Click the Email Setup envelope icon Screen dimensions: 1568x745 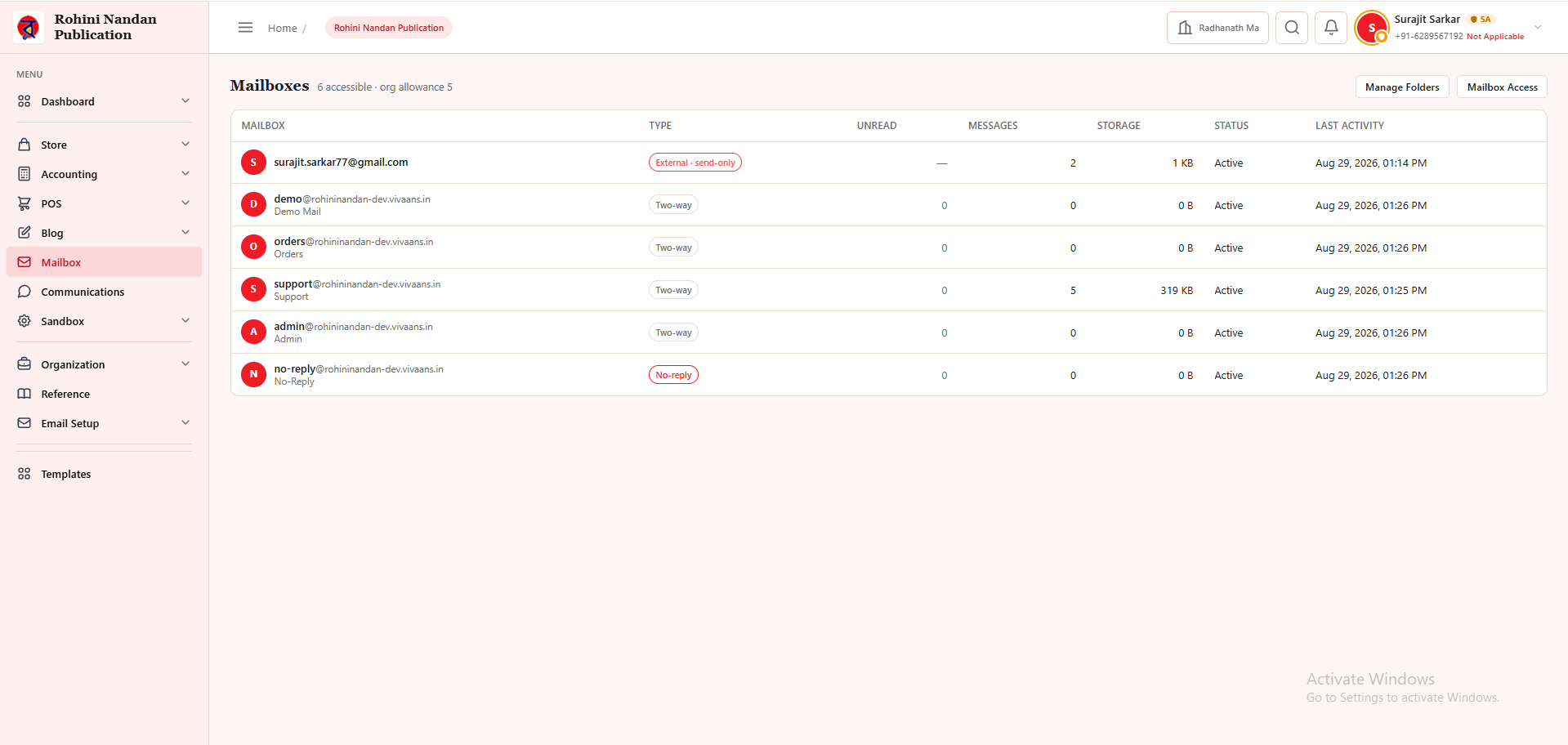pyautogui.click(x=25, y=423)
